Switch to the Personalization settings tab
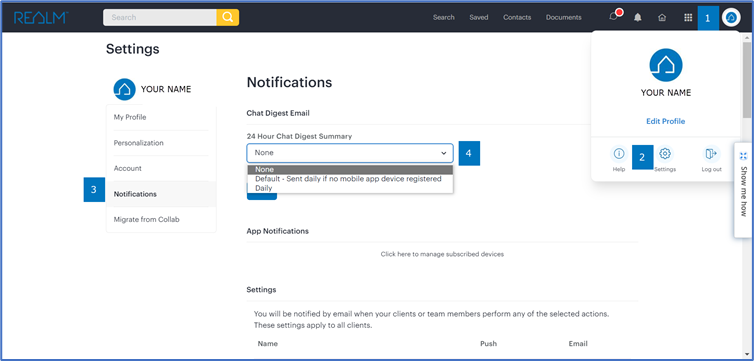 [138, 143]
